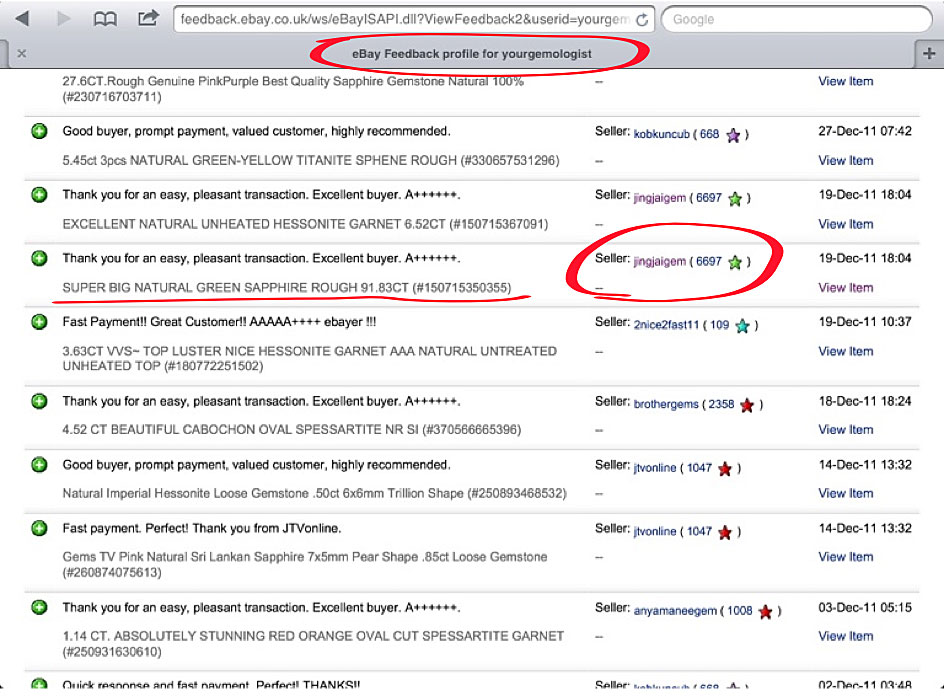
Task: Click date 19-Dec-11 10:37
Action: (x=865, y=322)
